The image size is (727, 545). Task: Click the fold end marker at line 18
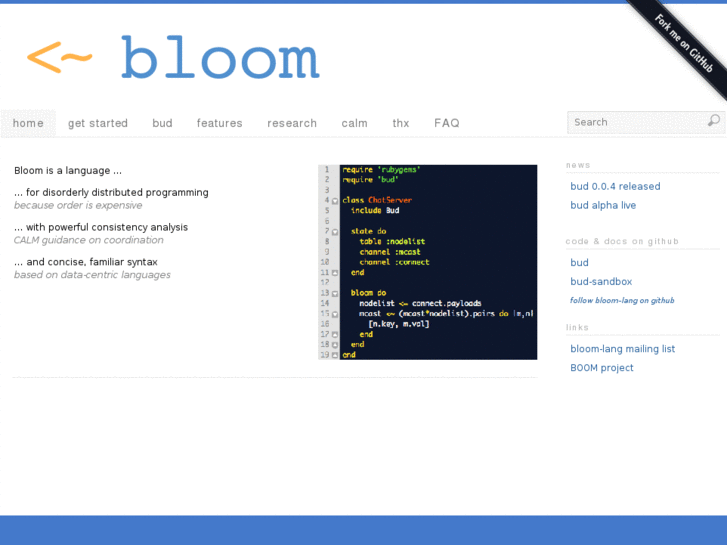click(335, 345)
